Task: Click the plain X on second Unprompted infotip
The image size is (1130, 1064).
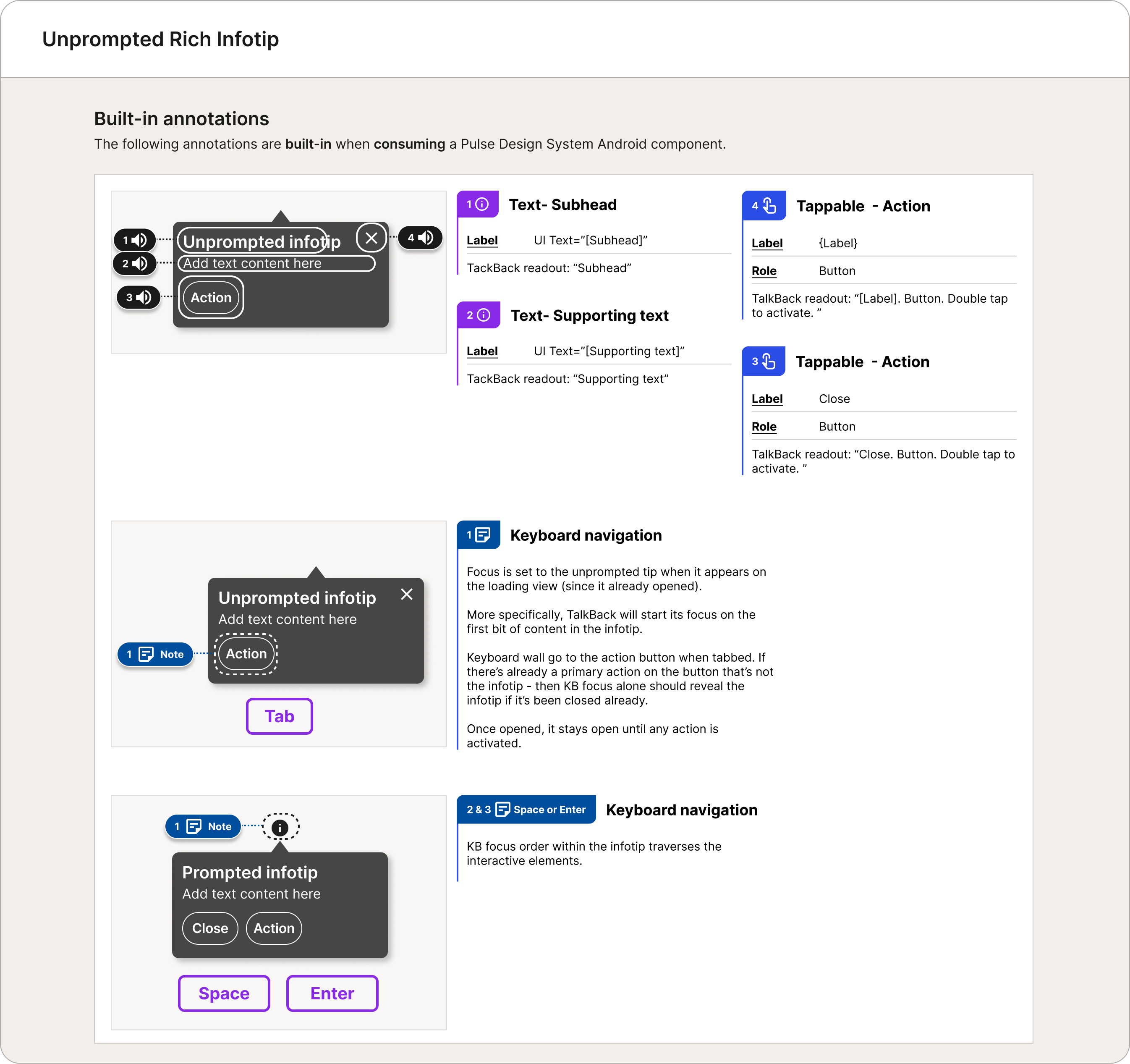Action: (x=406, y=594)
